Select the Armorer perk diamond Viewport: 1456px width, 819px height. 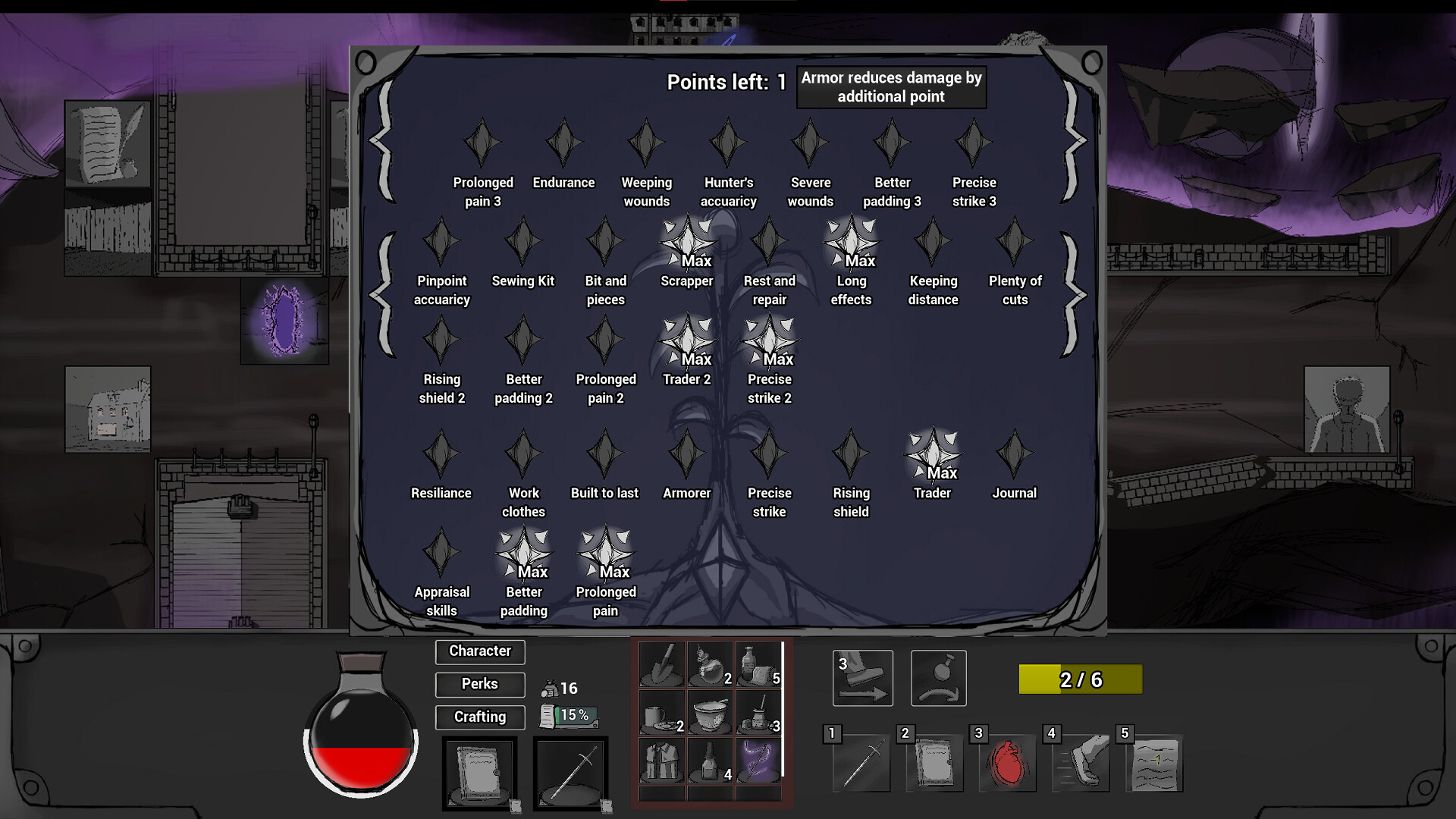[x=687, y=453]
